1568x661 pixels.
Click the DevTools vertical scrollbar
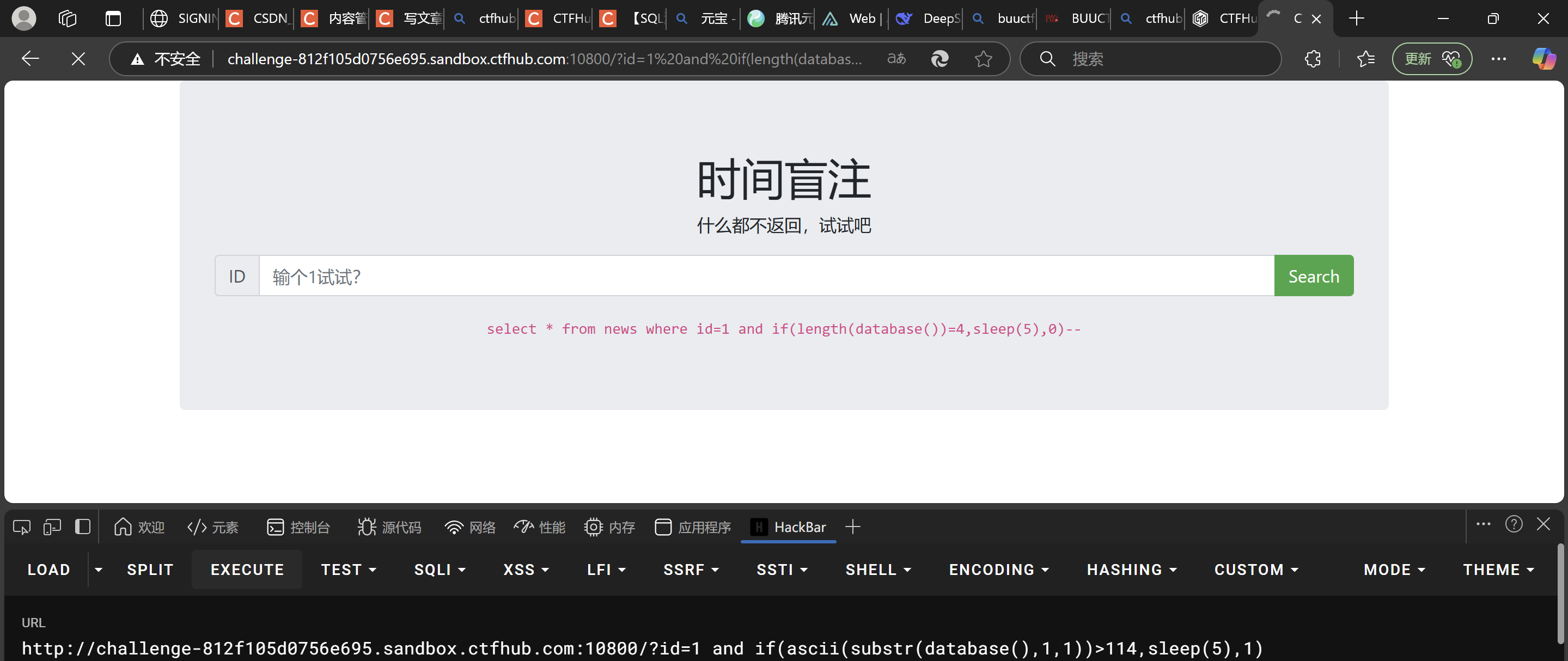(x=1561, y=593)
